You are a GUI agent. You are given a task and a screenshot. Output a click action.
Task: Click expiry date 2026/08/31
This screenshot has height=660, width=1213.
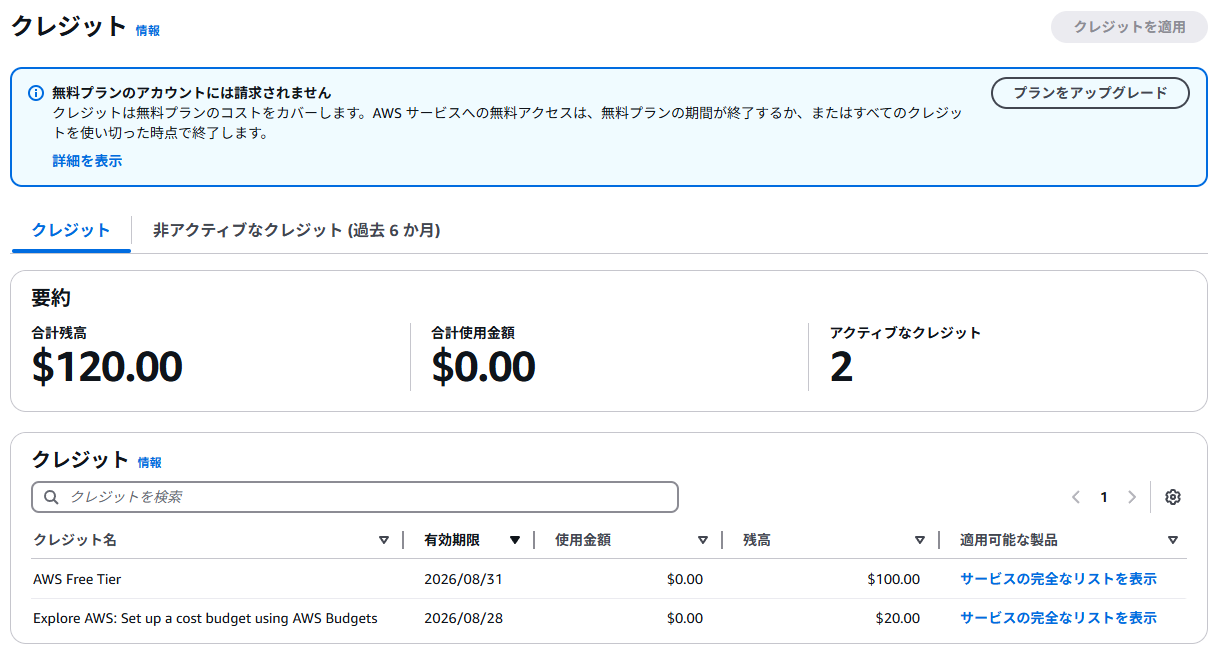coord(464,579)
